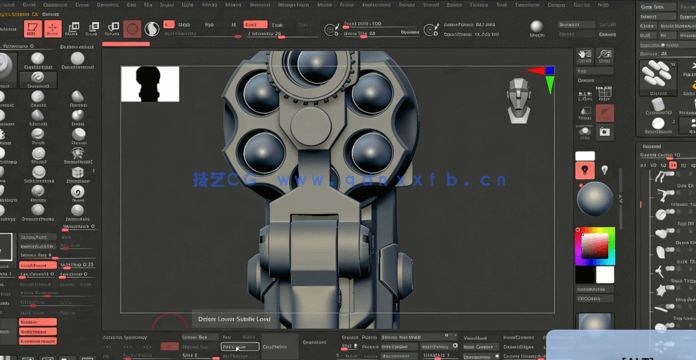Select the Zoom magnifier icon
This screenshot has width=696, height=360.
pos(605,57)
